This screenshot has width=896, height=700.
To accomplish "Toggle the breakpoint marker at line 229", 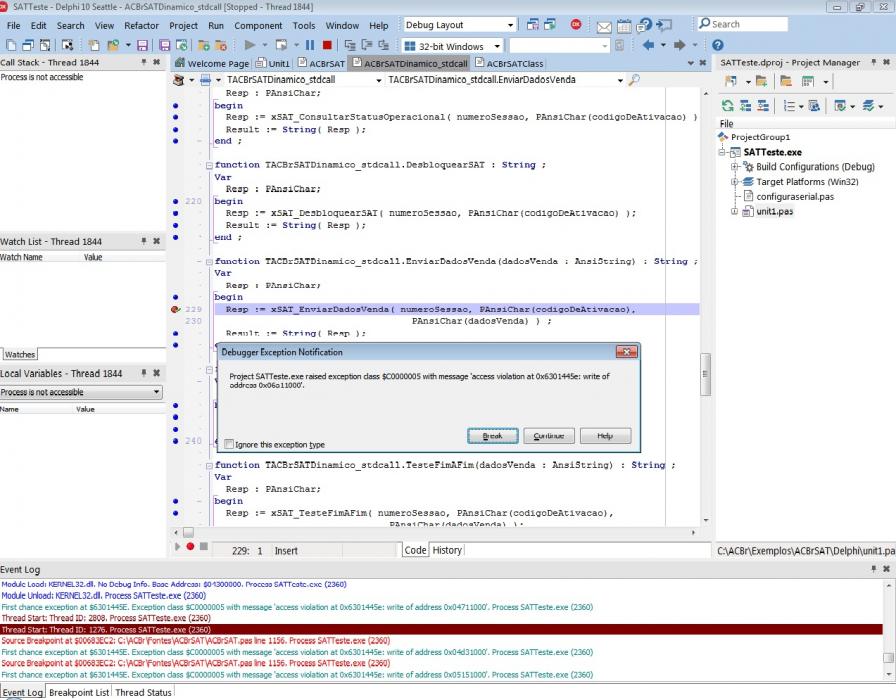I will (x=175, y=309).
